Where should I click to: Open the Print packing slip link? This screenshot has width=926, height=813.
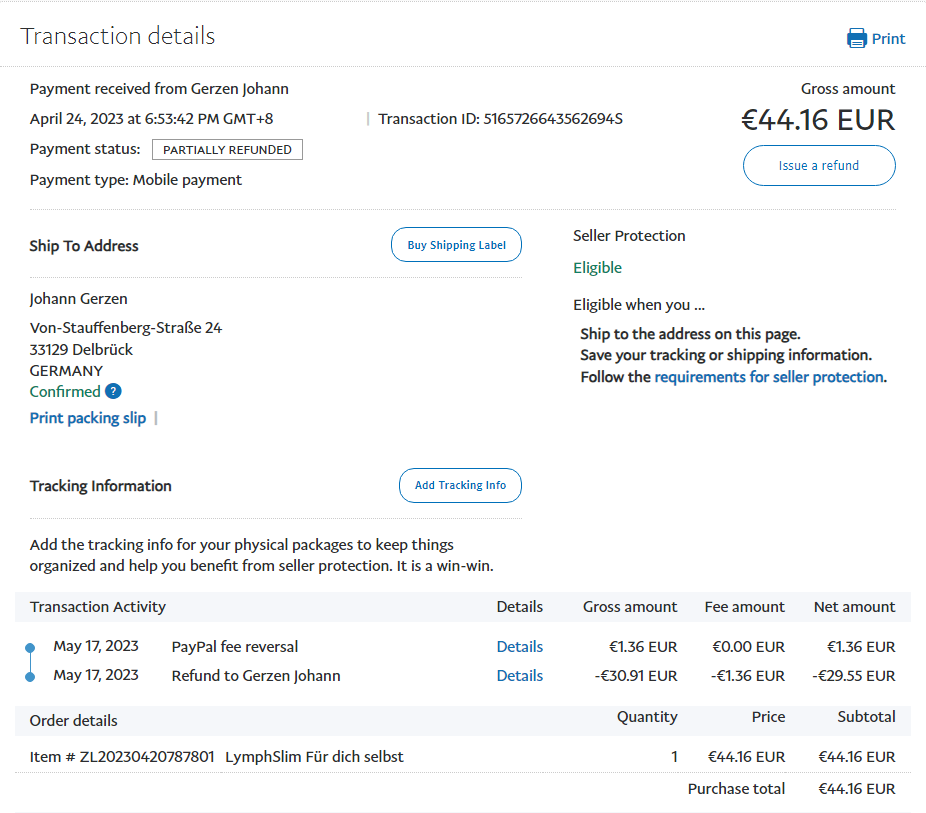point(88,418)
